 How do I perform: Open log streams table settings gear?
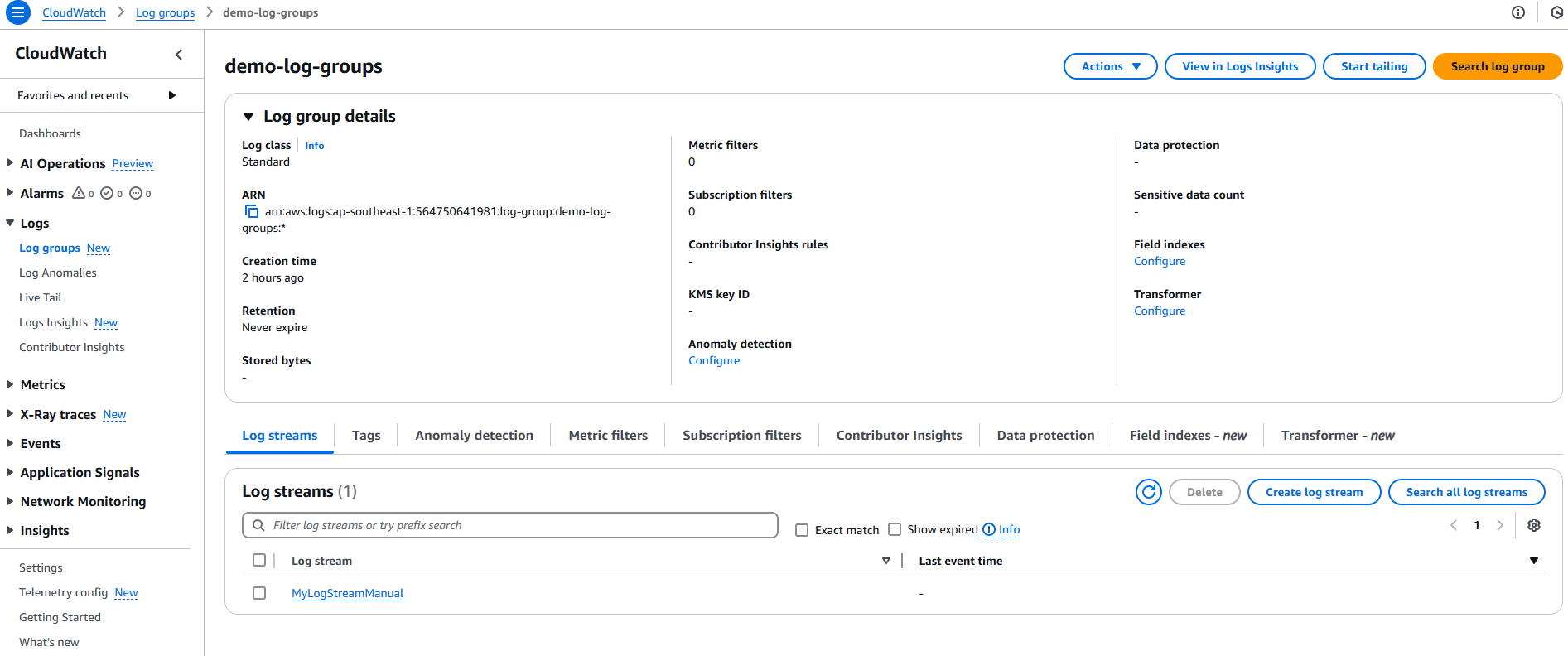tap(1533, 525)
